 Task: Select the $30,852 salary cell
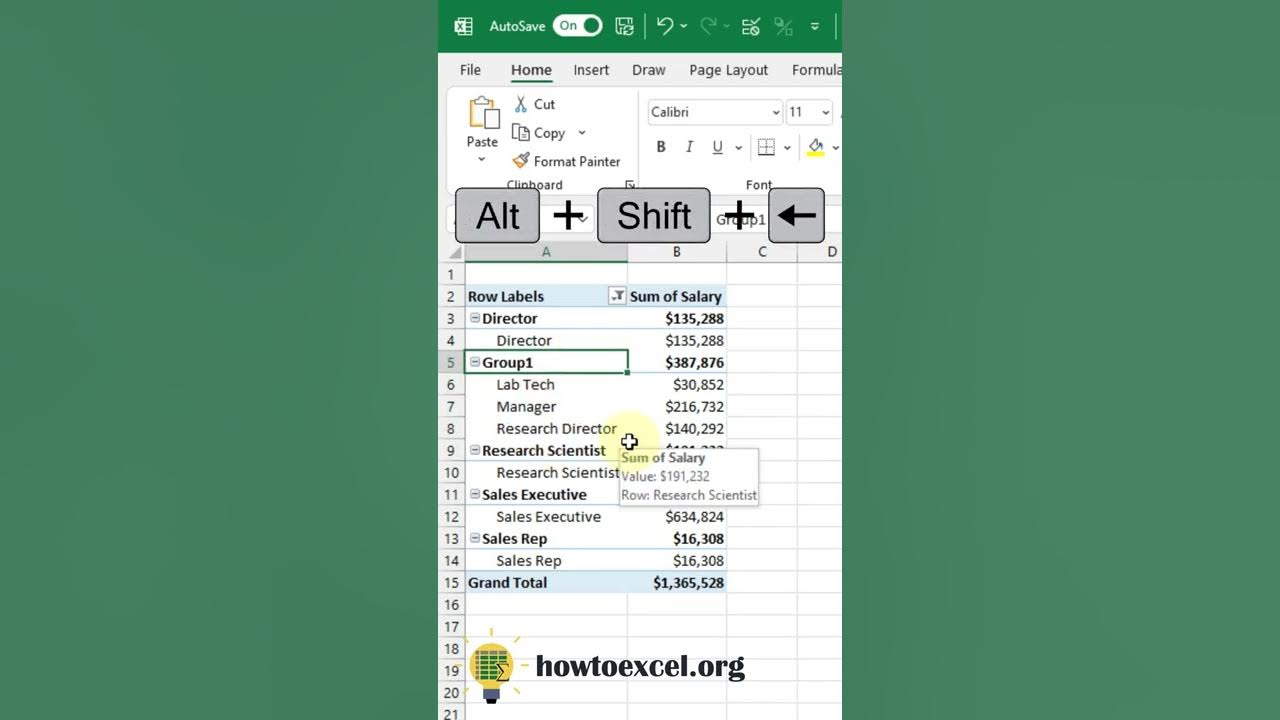click(x=677, y=384)
